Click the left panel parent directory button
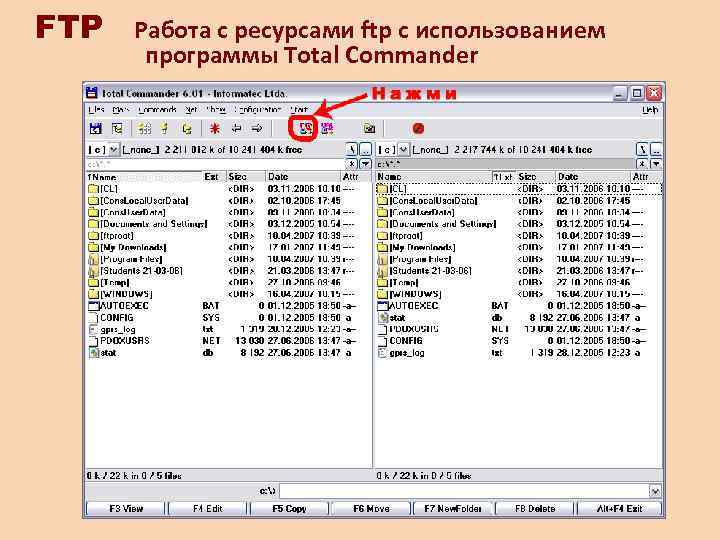 (x=365, y=150)
